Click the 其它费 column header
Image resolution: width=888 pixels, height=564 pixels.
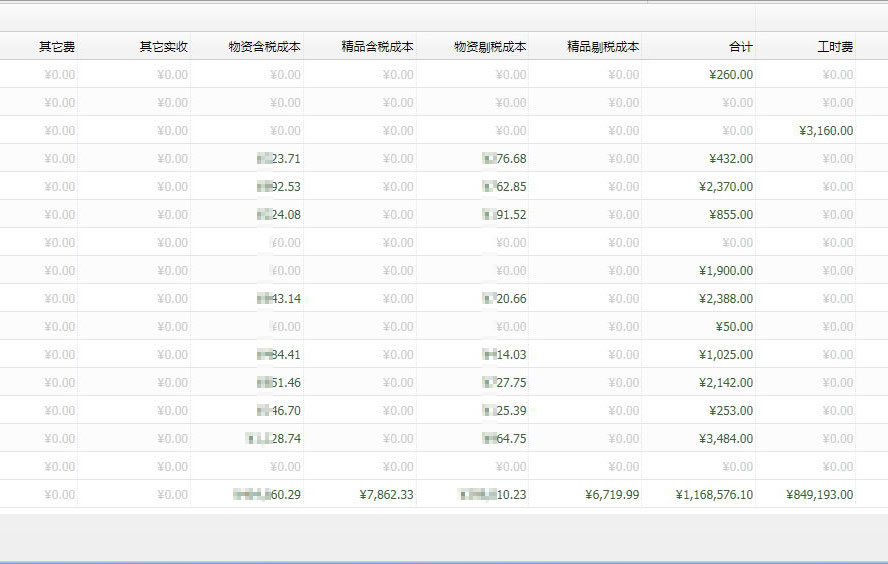point(56,46)
